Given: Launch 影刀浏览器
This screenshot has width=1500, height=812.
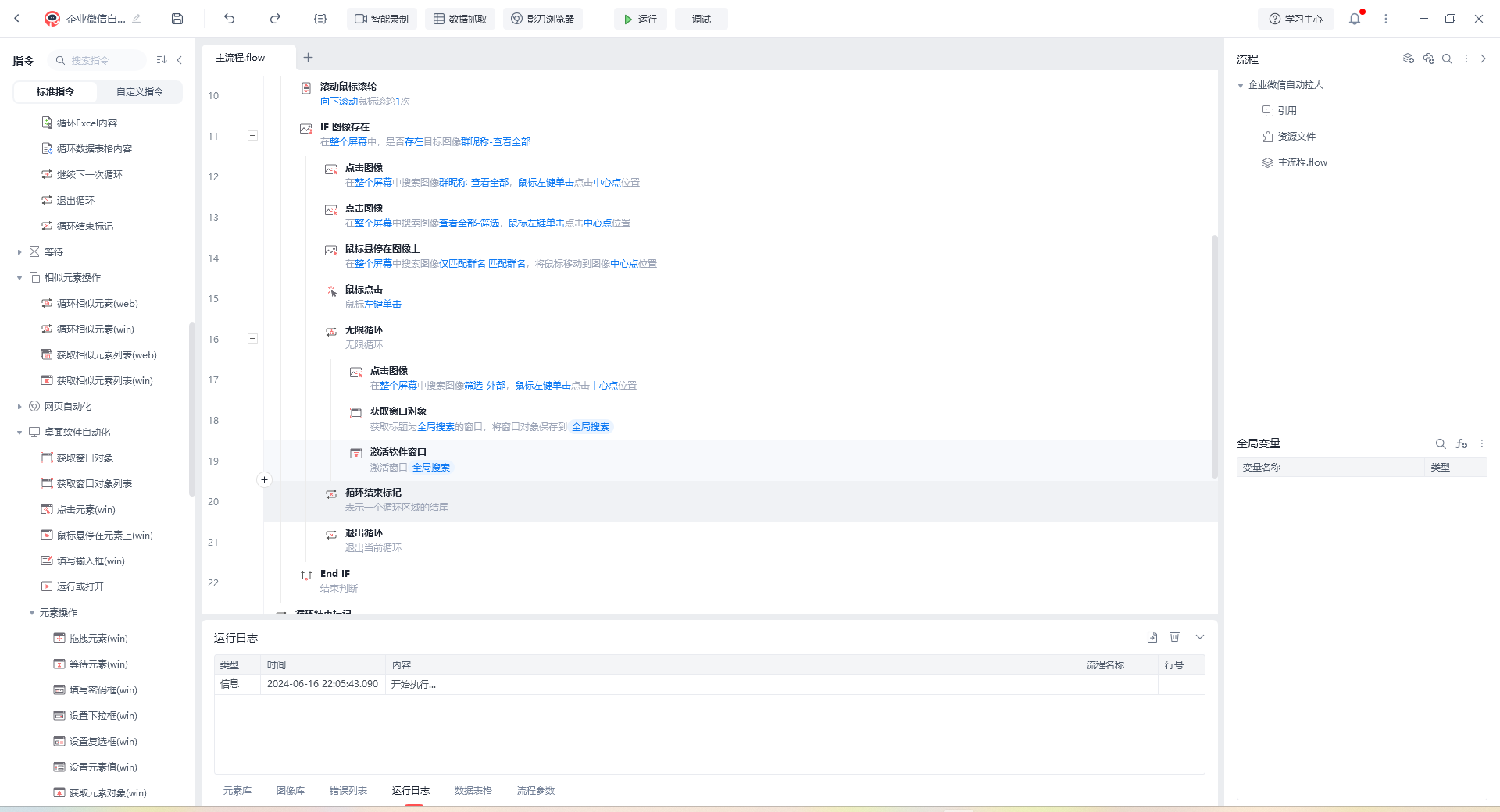Looking at the screenshot, I should 543,19.
